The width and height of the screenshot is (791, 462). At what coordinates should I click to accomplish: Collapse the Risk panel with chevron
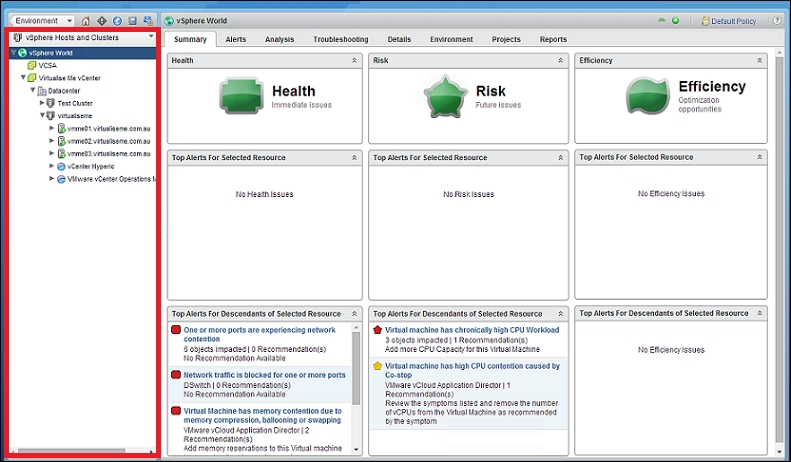[560, 60]
